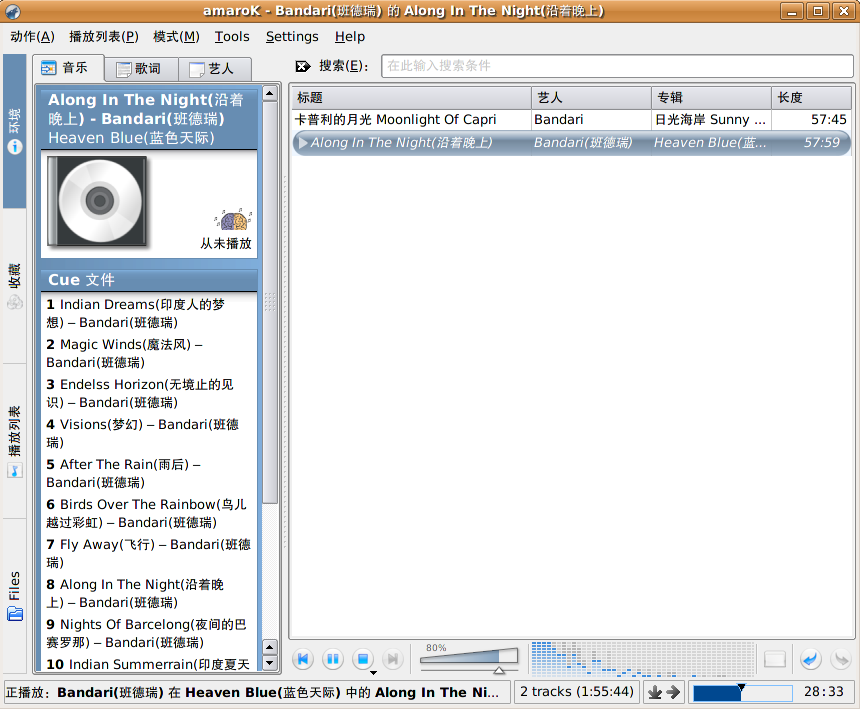Click the clear playlist button
The width and height of the screenshot is (860, 709).
pyautogui.click(x=774, y=659)
